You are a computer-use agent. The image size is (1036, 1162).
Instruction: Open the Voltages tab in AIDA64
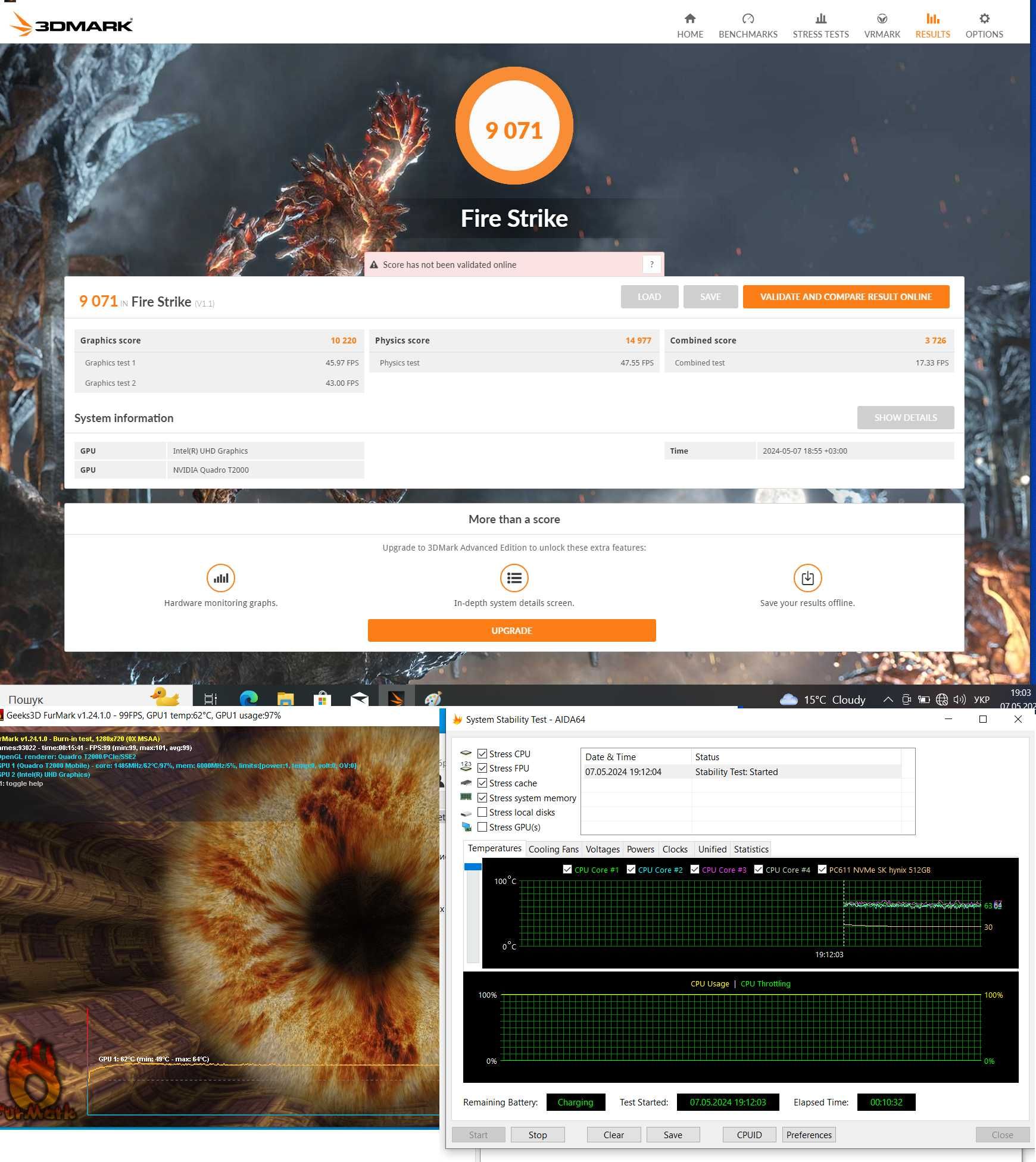pyautogui.click(x=603, y=849)
